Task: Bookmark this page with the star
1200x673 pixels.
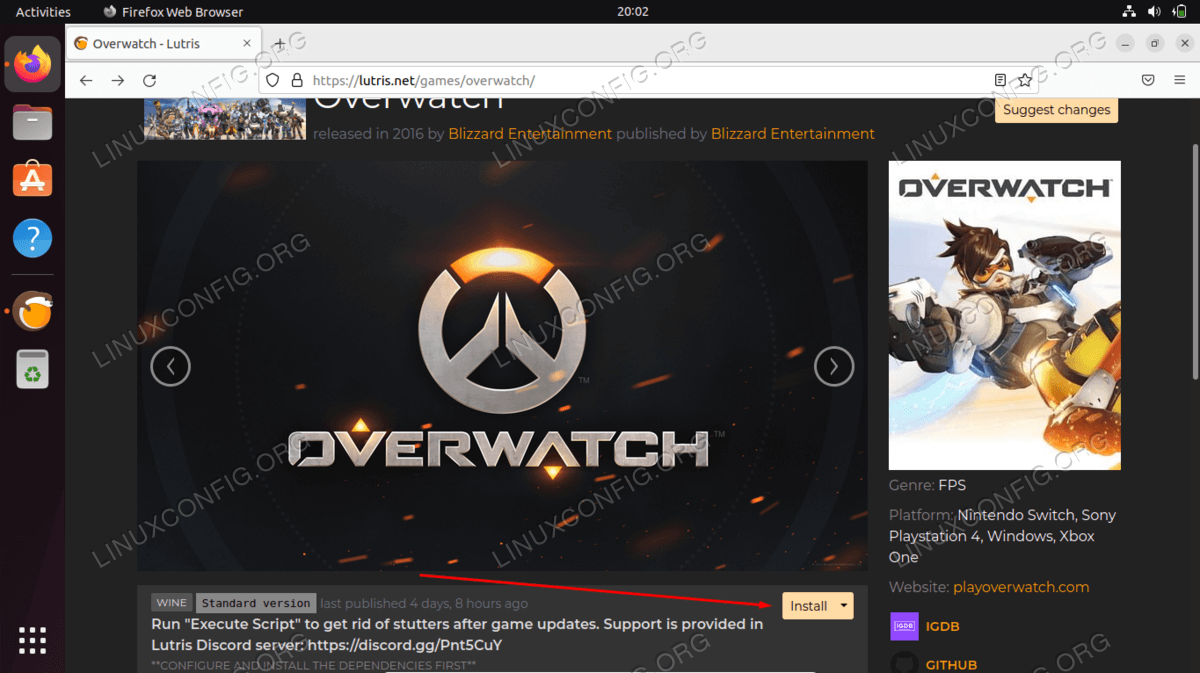Action: [x=1025, y=80]
